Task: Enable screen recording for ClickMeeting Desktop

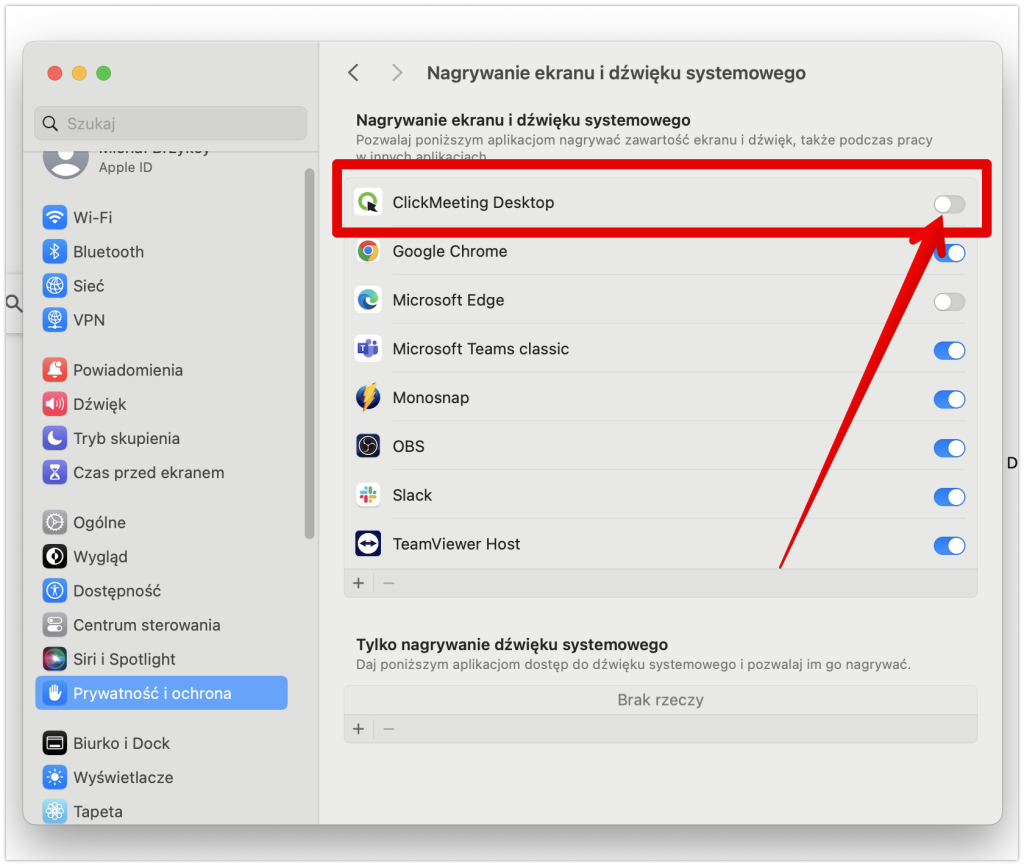Action: pos(950,204)
